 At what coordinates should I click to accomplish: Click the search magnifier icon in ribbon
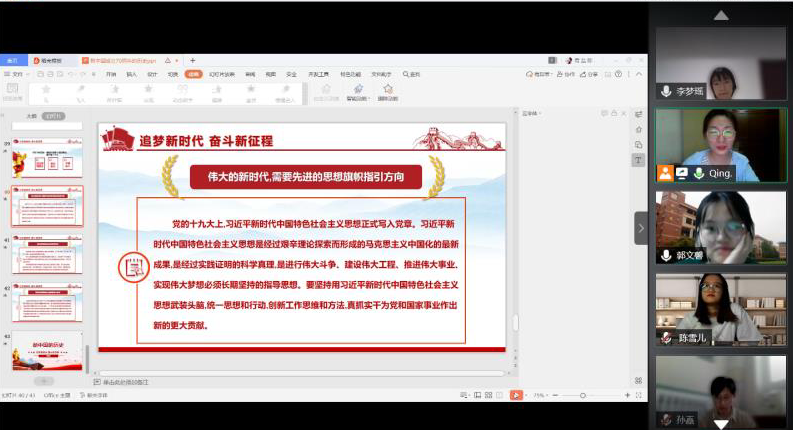click(406, 74)
